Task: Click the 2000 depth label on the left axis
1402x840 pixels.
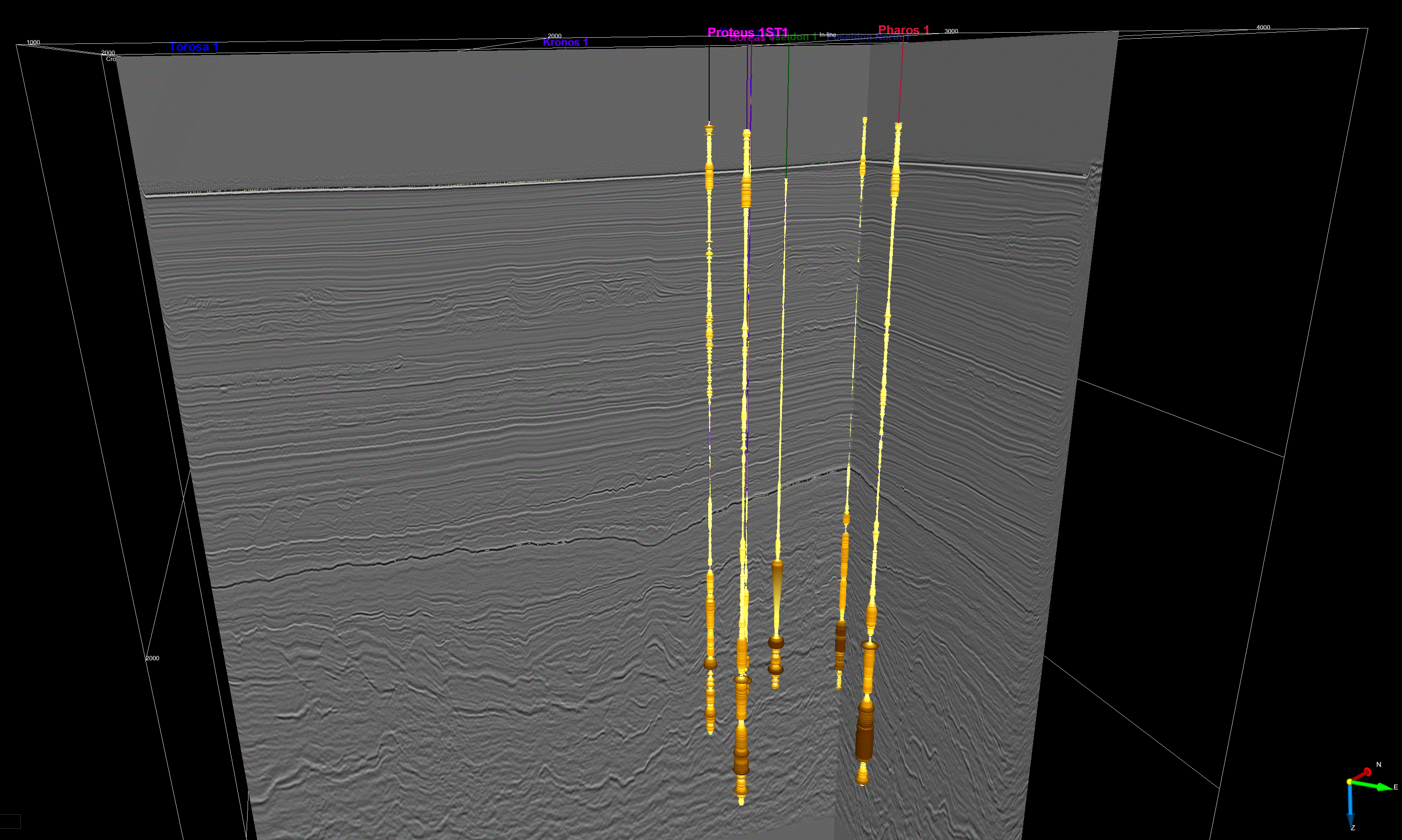Action: tap(152, 658)
